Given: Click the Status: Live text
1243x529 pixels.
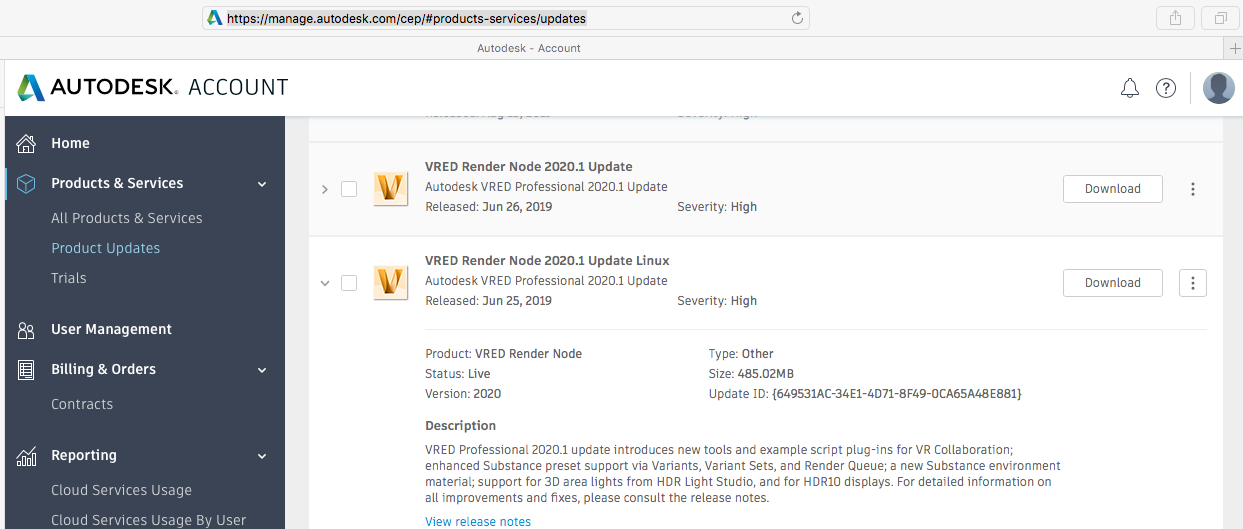Looking at the screenshot, I should click(x=458, y=374).
